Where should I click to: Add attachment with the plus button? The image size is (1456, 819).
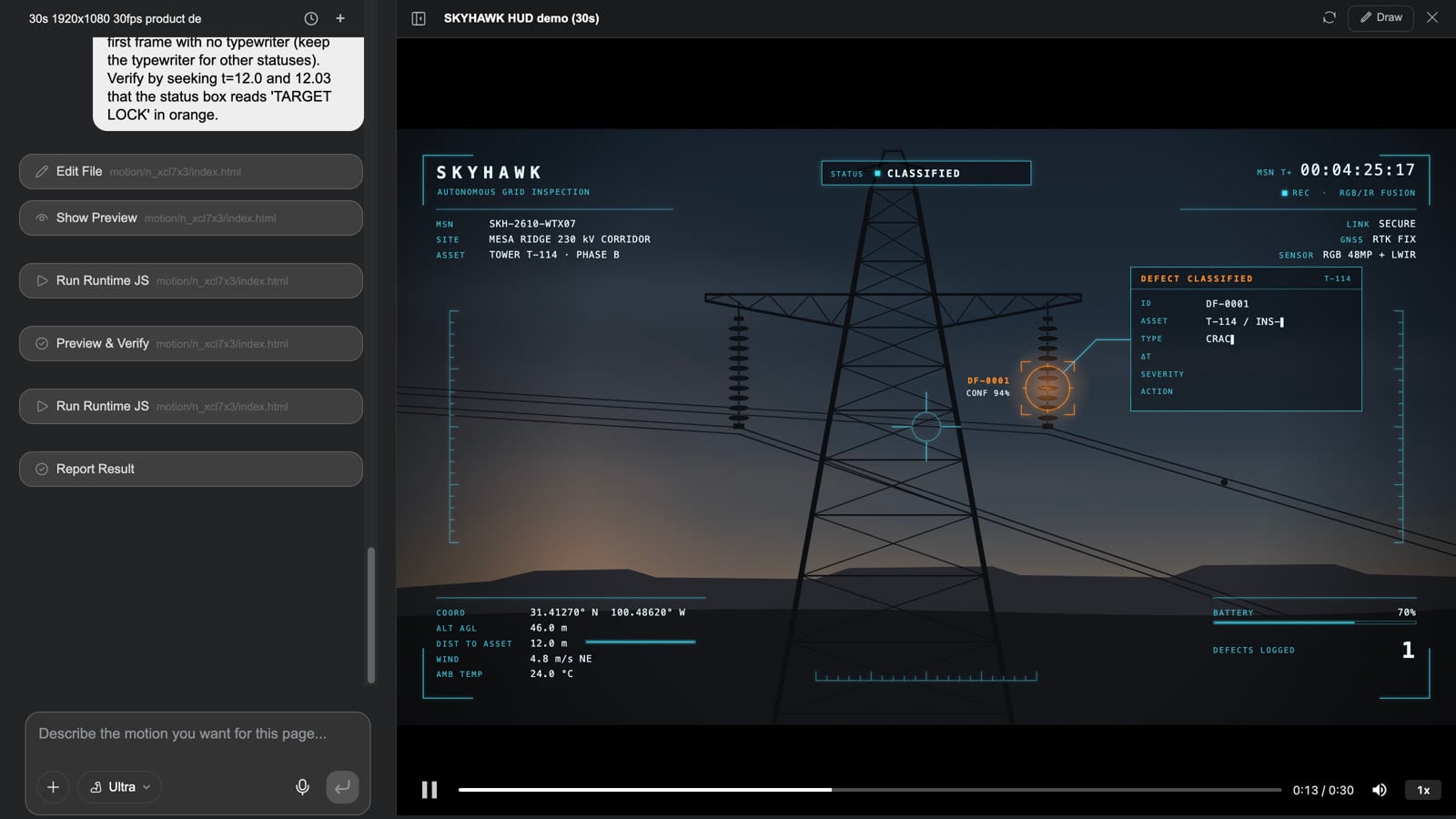[x=53, y=787]
